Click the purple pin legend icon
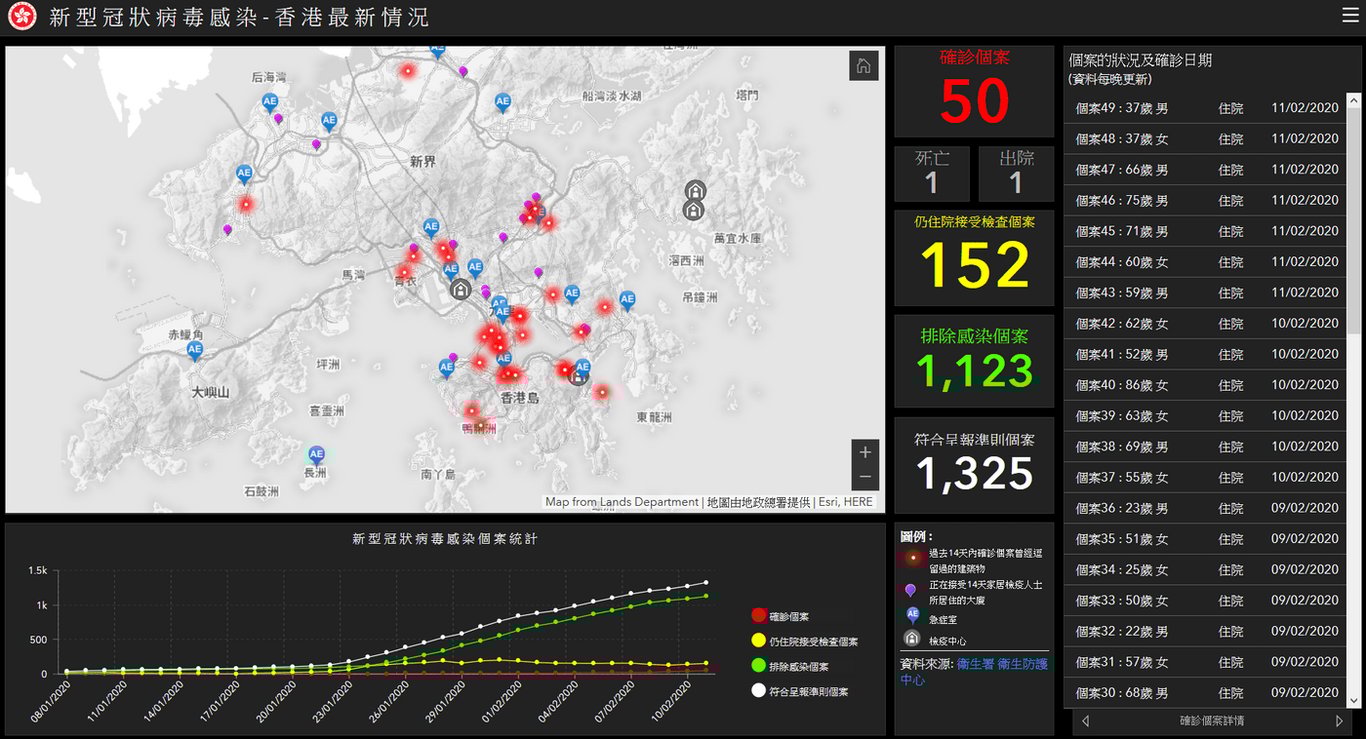The width and height of the screenshot is (1366, 739). coord(911,591)
